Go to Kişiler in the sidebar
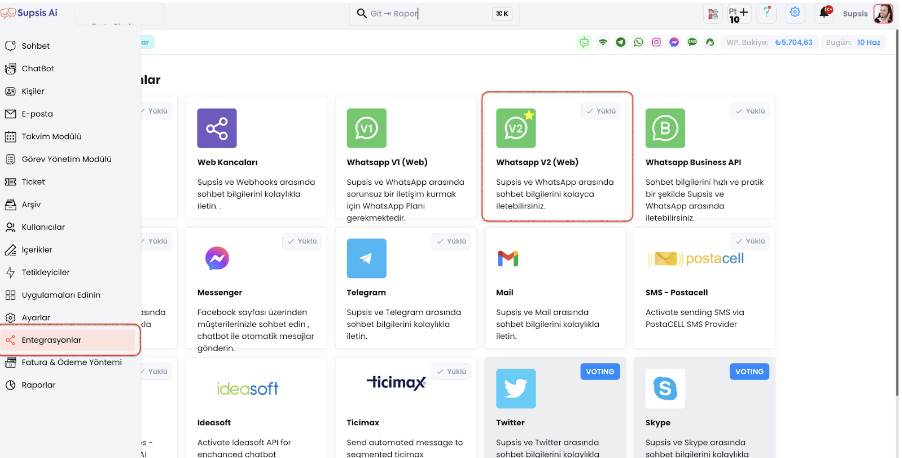The image size is (902, 458). tap(33, 91)
